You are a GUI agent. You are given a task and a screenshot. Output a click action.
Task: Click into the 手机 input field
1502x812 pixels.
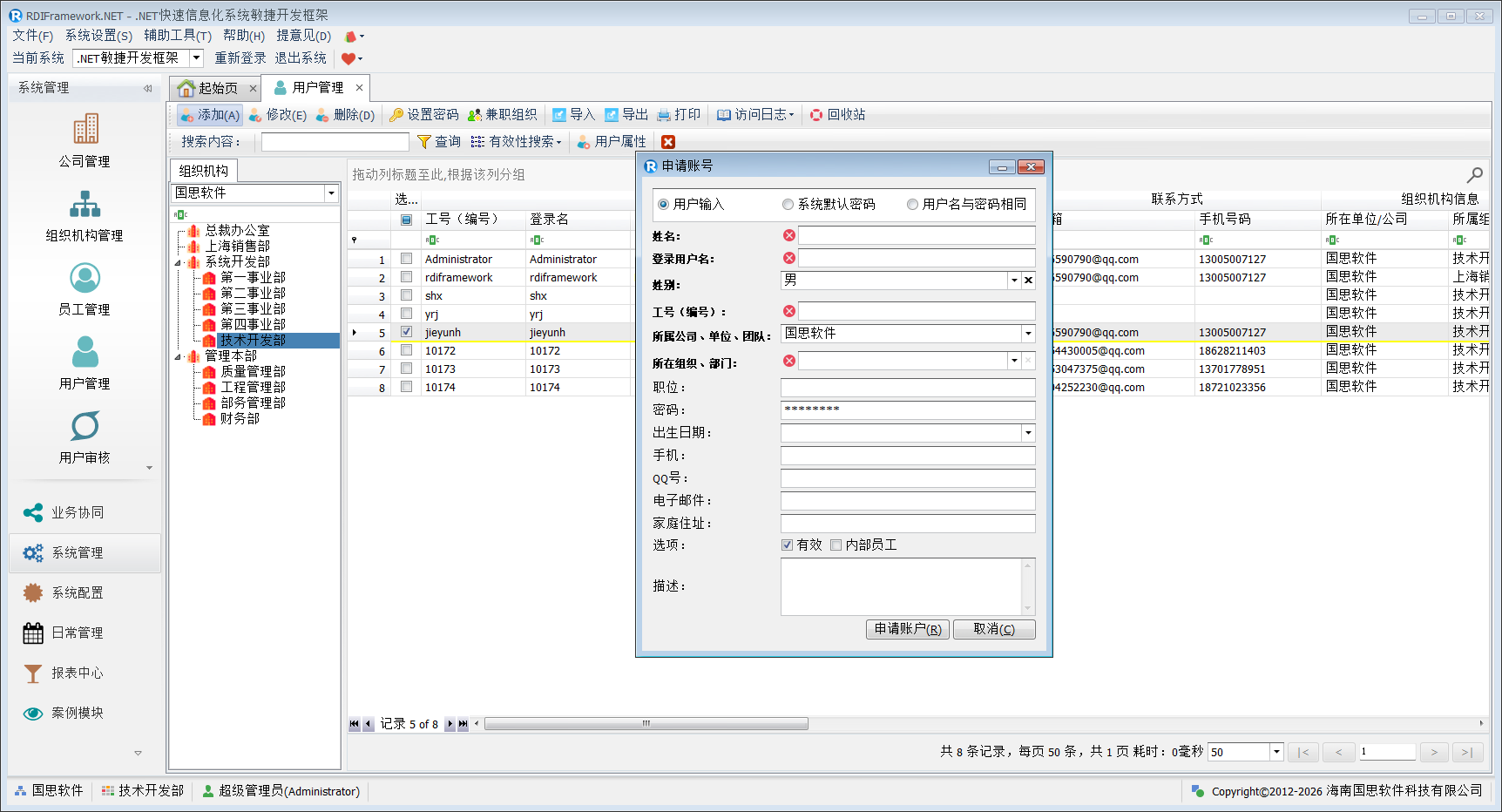click(x=907, y=456)
